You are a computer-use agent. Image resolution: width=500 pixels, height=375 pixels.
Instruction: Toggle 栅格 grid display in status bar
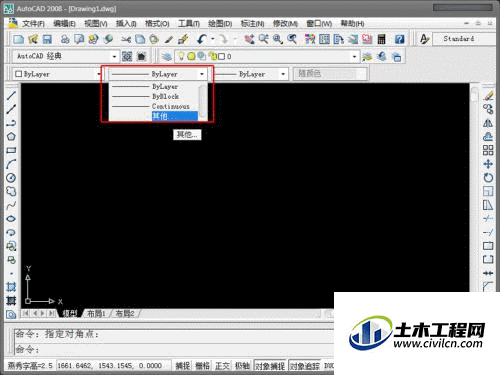click(202, 366)
